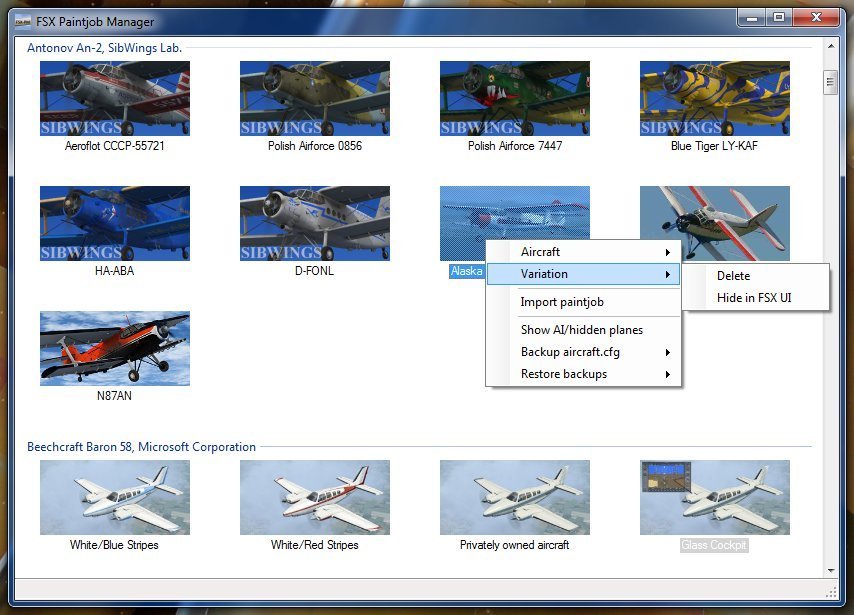The image size is (854, 615).
Task: Select the Blue Tiger LY-KAF thumbnail
Action: tap(715, 98)
